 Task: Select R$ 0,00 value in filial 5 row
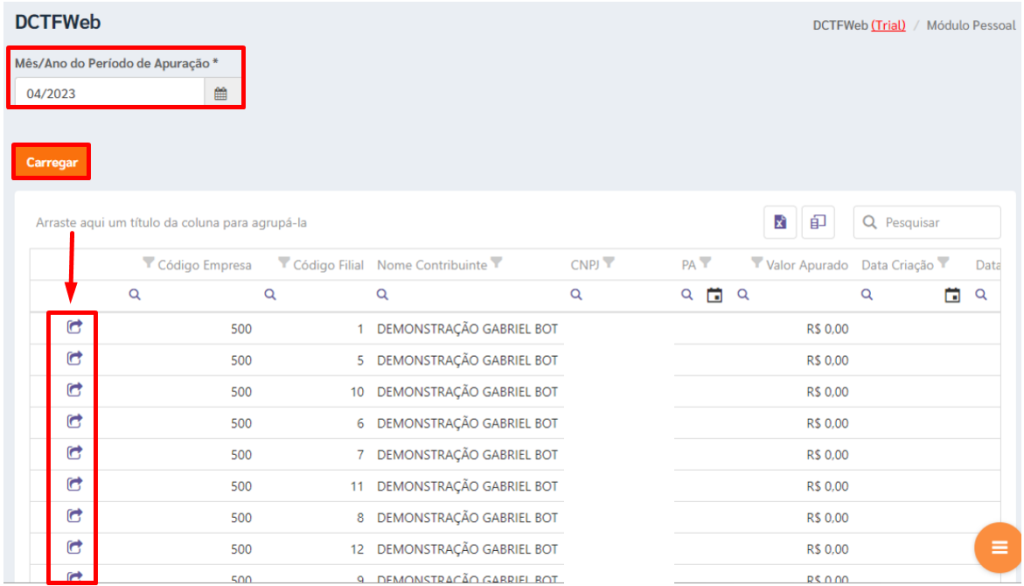pos(827,361)
